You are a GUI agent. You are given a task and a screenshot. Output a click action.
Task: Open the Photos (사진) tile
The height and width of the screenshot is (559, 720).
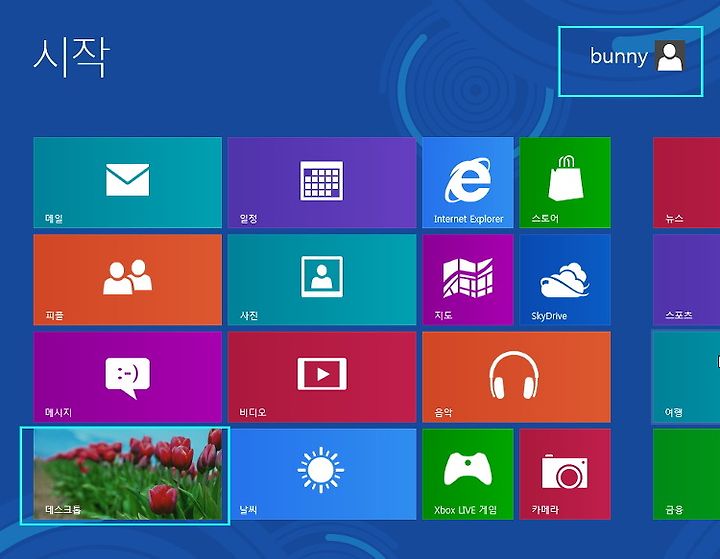(322, 280)
